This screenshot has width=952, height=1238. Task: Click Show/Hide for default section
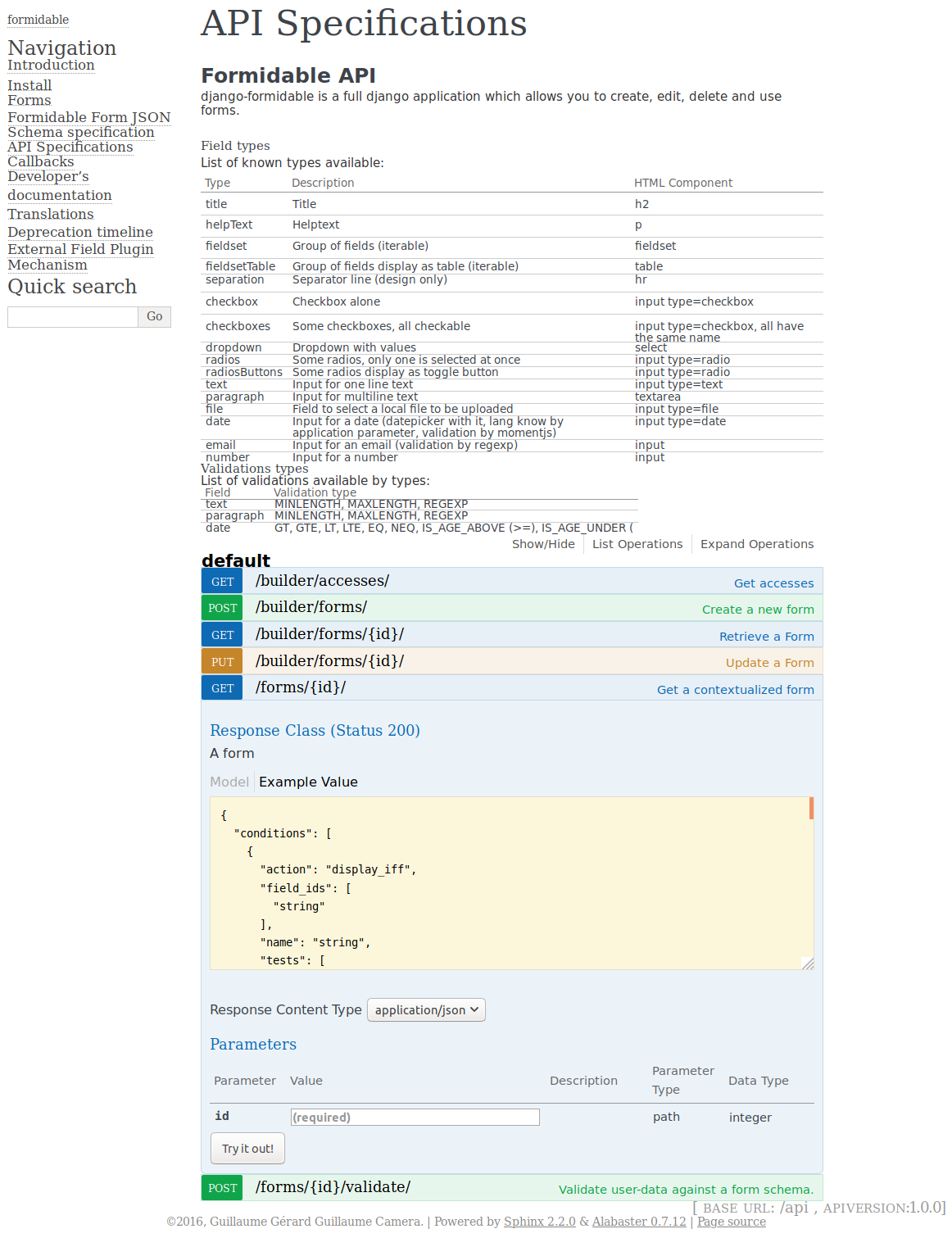(x=543, y=544)
